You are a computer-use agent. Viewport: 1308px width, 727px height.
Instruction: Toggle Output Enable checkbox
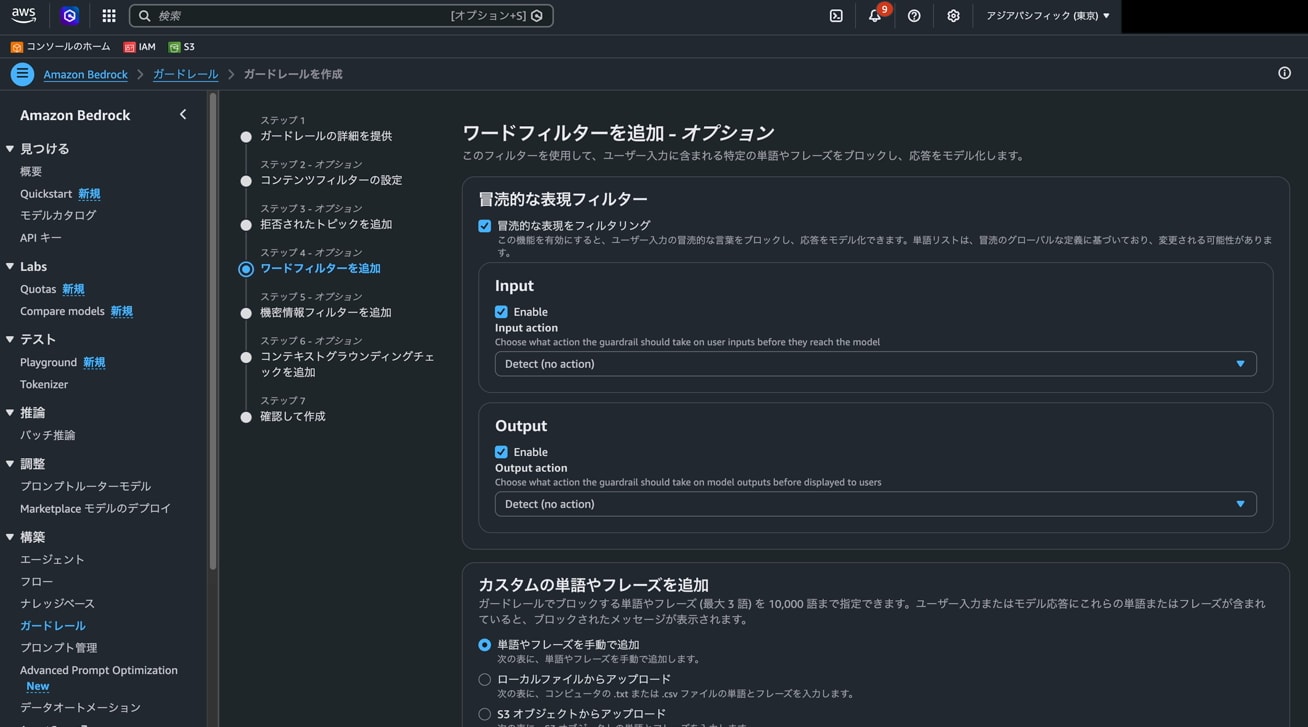click(501, 452)
